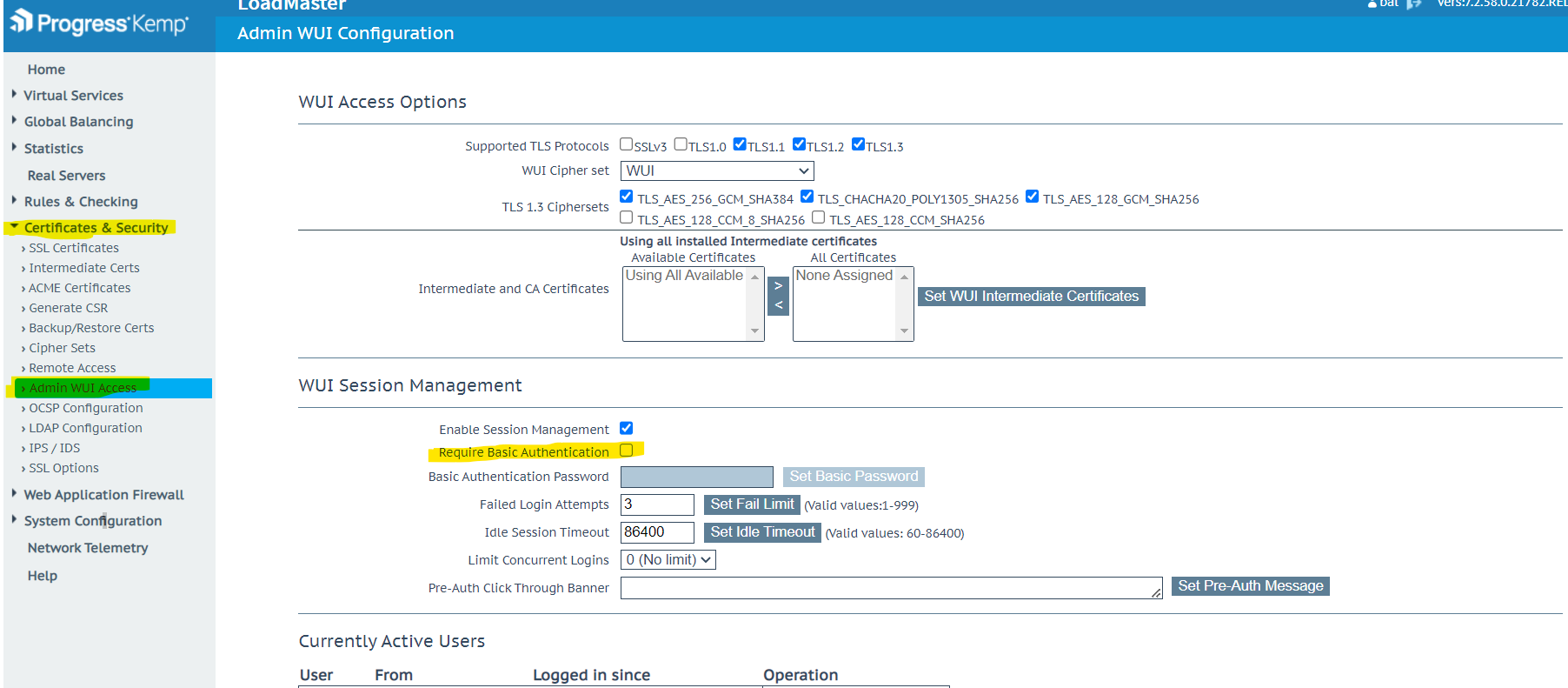Viewport: 1568px width, 688px height.
Task: Expand the Web Application Firewall menu
Action: tap(103, 495)
